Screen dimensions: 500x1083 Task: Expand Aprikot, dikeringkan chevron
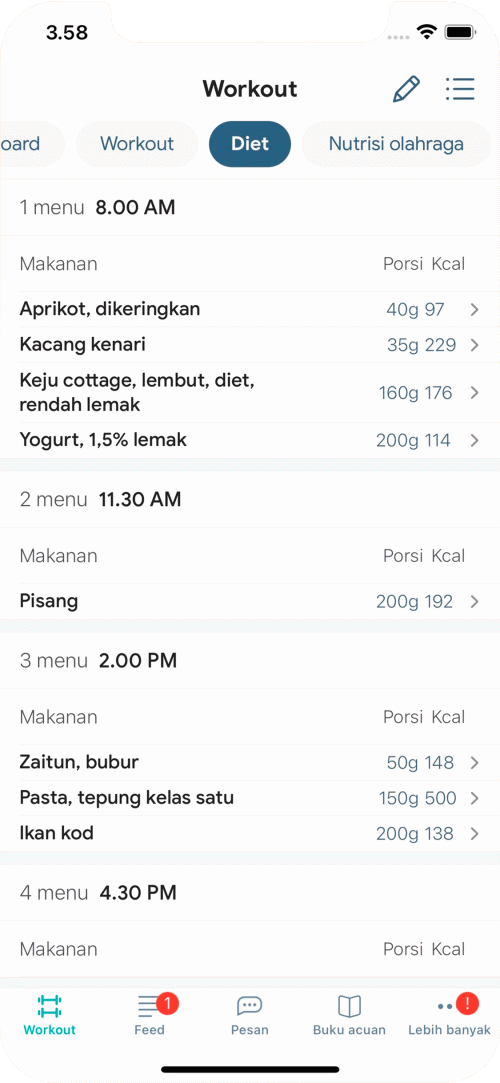pyautogui.click(x=474, y=309)
